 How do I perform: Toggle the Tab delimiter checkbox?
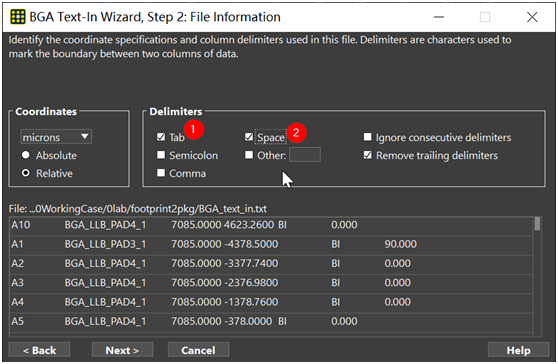point(161,137)
